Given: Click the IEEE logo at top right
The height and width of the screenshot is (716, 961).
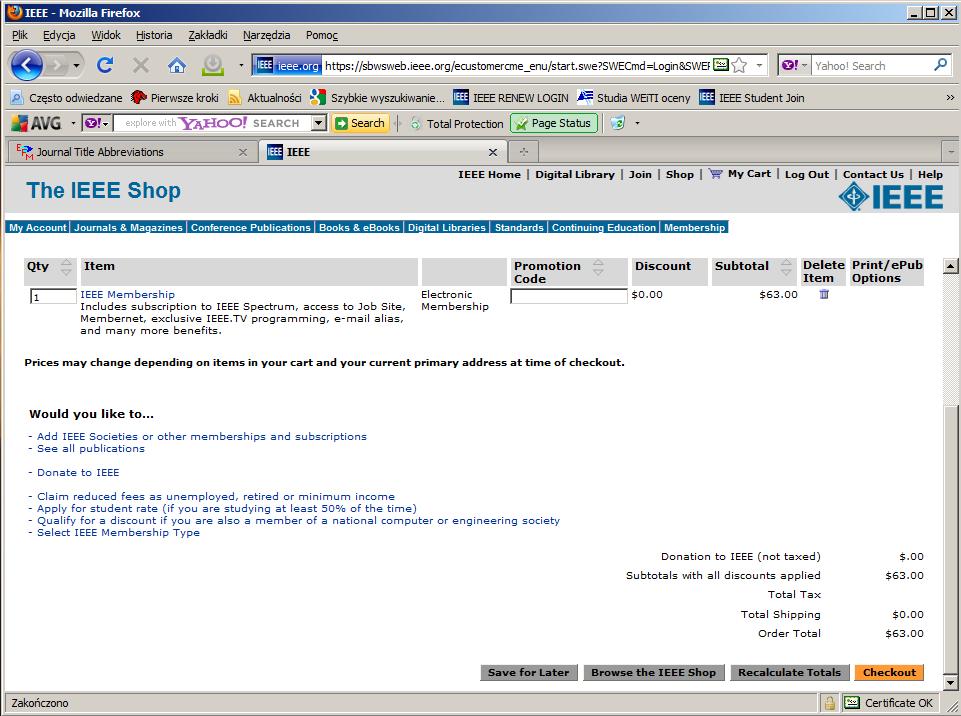Looking at the screenshot, I should click(x=891, y=197).
